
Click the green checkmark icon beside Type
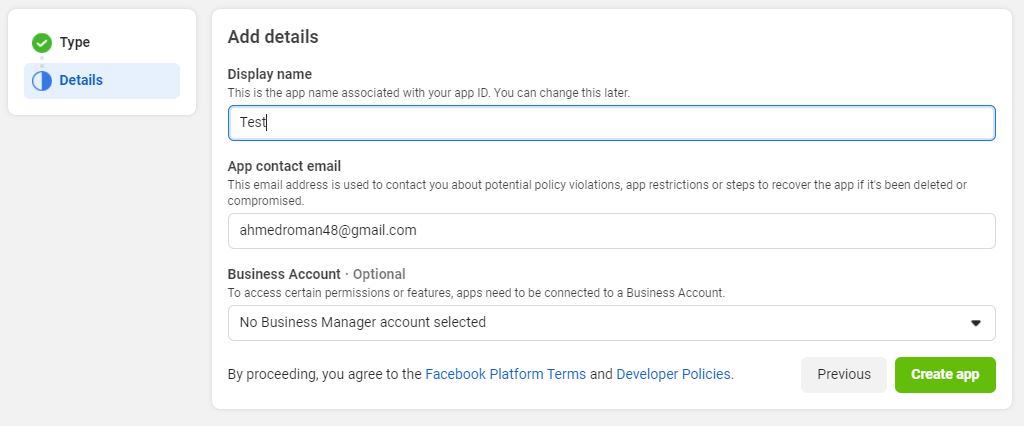pyautogui.click(x=41, y=43)
